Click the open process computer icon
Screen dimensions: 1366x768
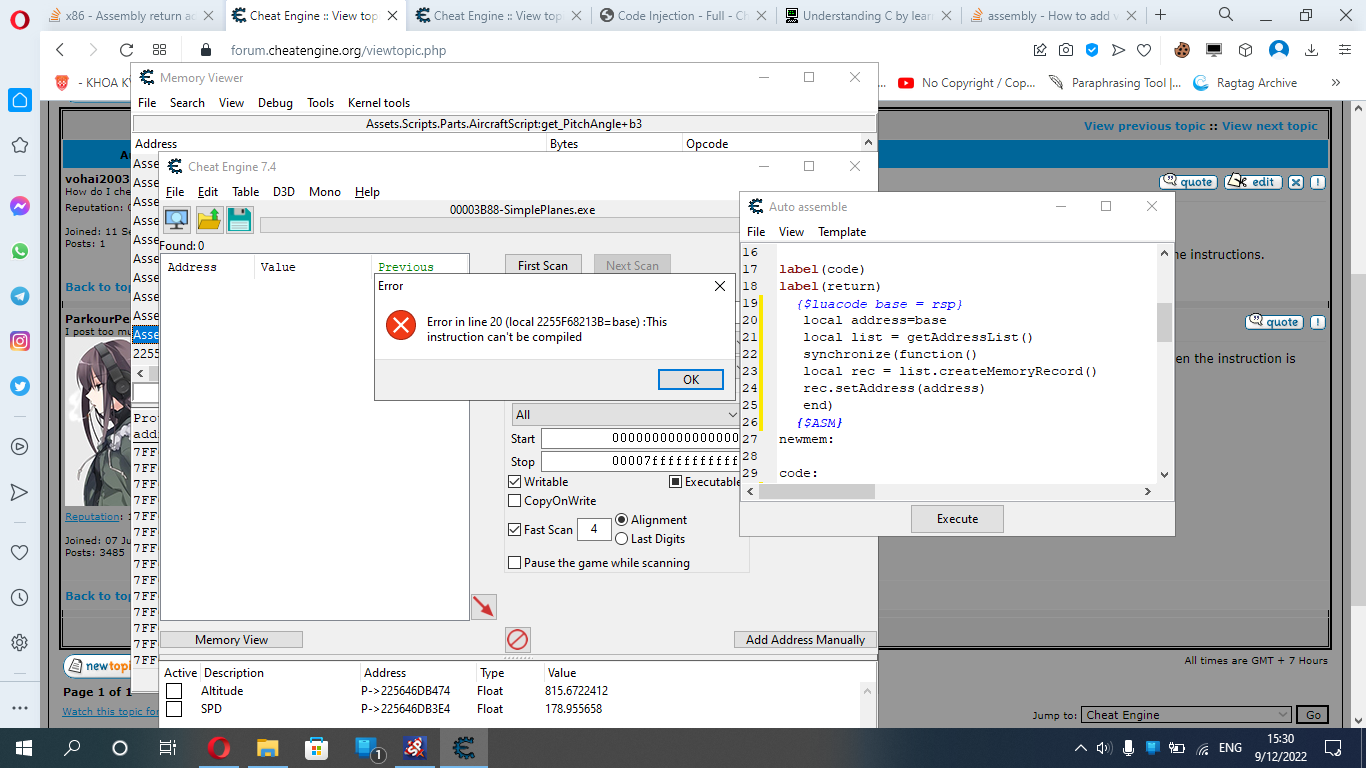(x=177, y=220)
